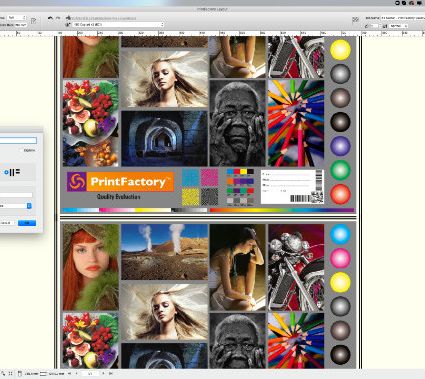This screenshot has height=379, width=425.
Task: Click the geyser landscape photo in the lower chart
Action: coord(165,252)
